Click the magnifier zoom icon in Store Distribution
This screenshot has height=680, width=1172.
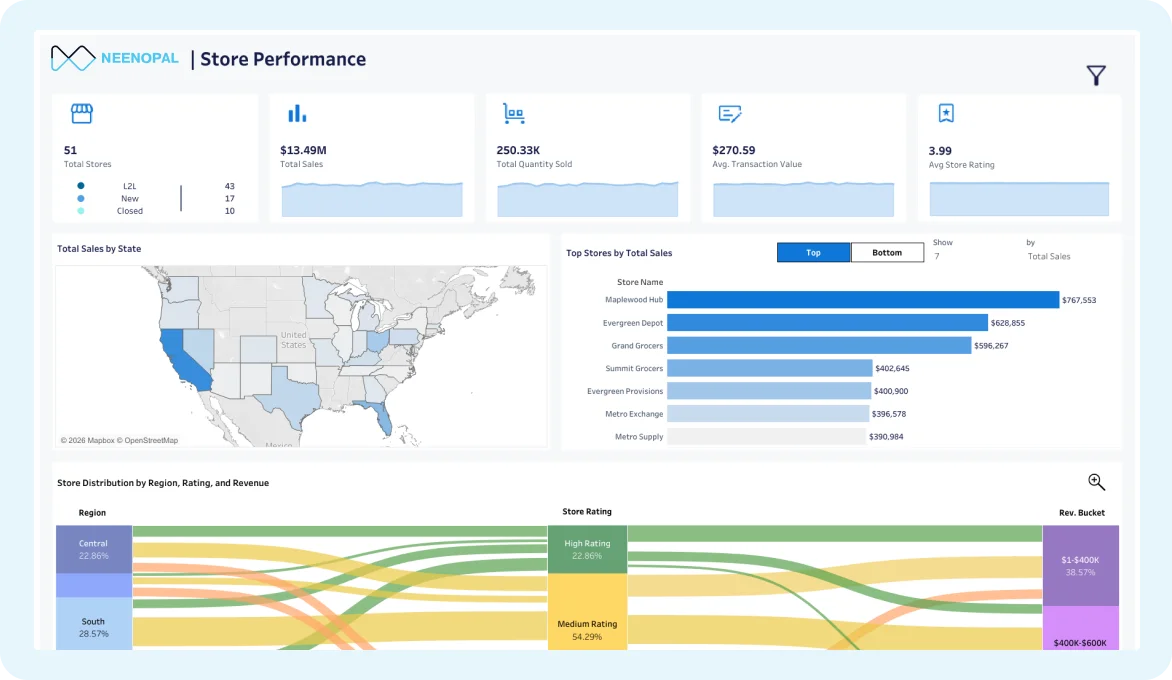pyautogui.click(x=1097, y=482)
